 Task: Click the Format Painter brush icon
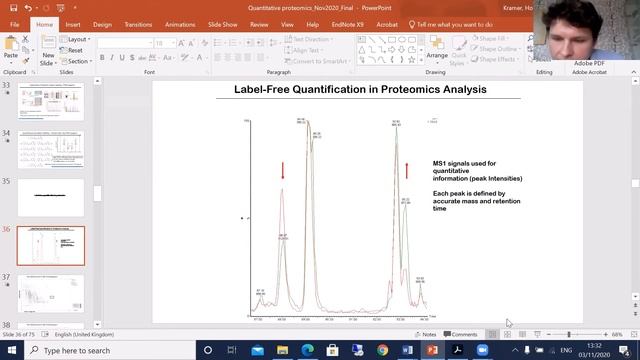25,61
